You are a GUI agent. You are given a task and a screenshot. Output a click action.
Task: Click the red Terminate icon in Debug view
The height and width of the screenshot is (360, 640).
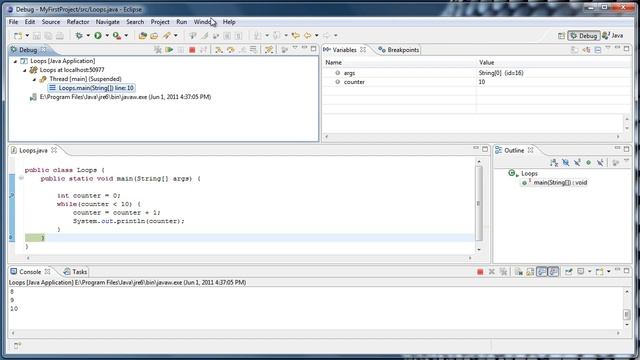[x=192, y=50]
